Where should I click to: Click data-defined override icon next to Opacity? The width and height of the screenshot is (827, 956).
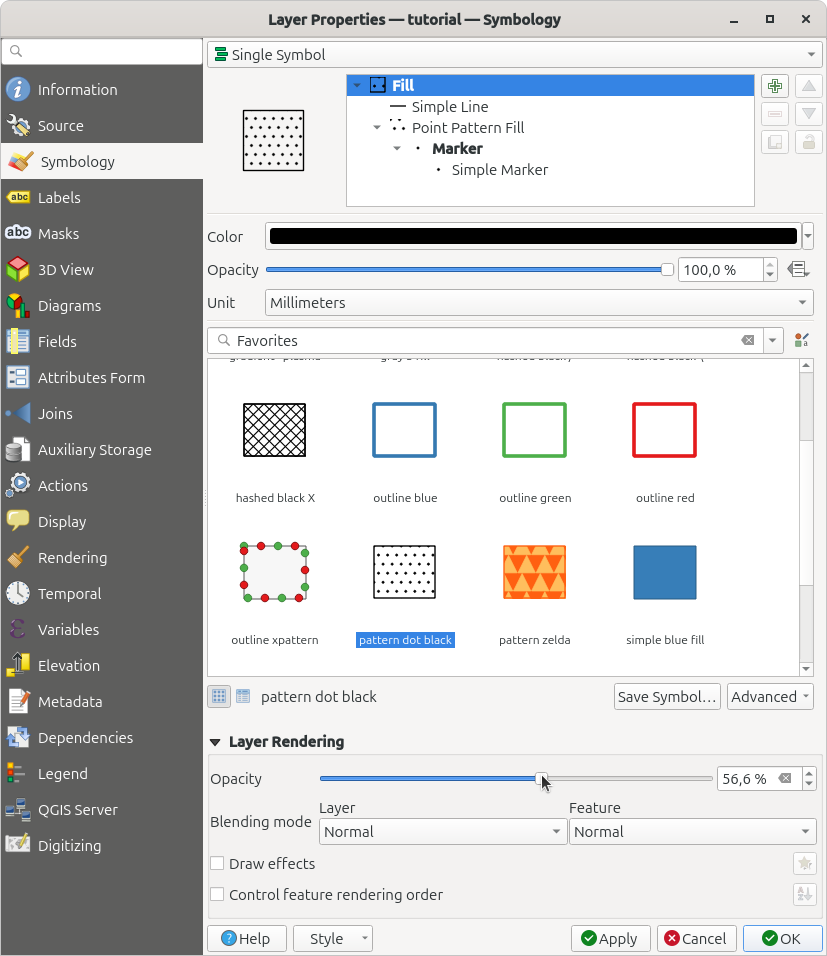click(x=797, y=270)
